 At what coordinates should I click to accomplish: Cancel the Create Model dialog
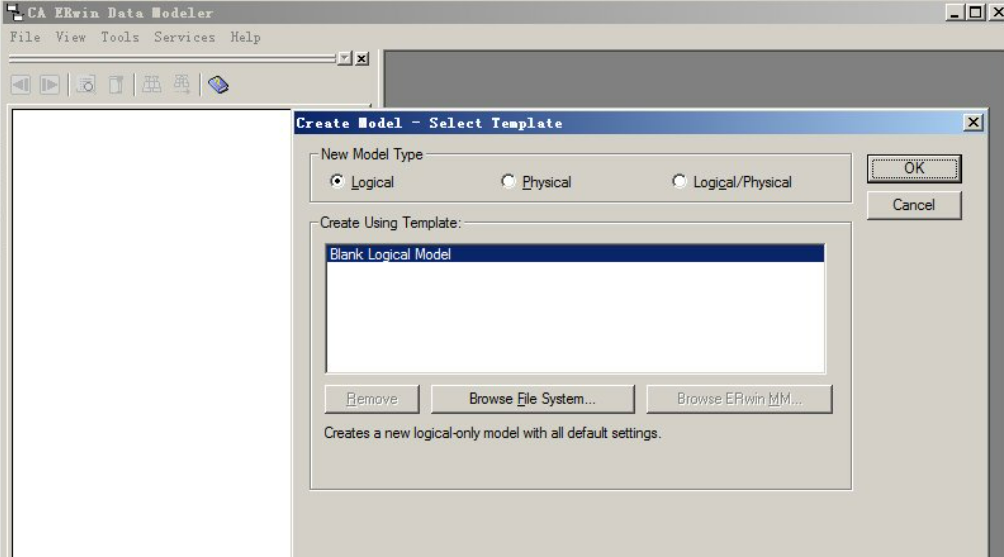(x=914, y=205)
